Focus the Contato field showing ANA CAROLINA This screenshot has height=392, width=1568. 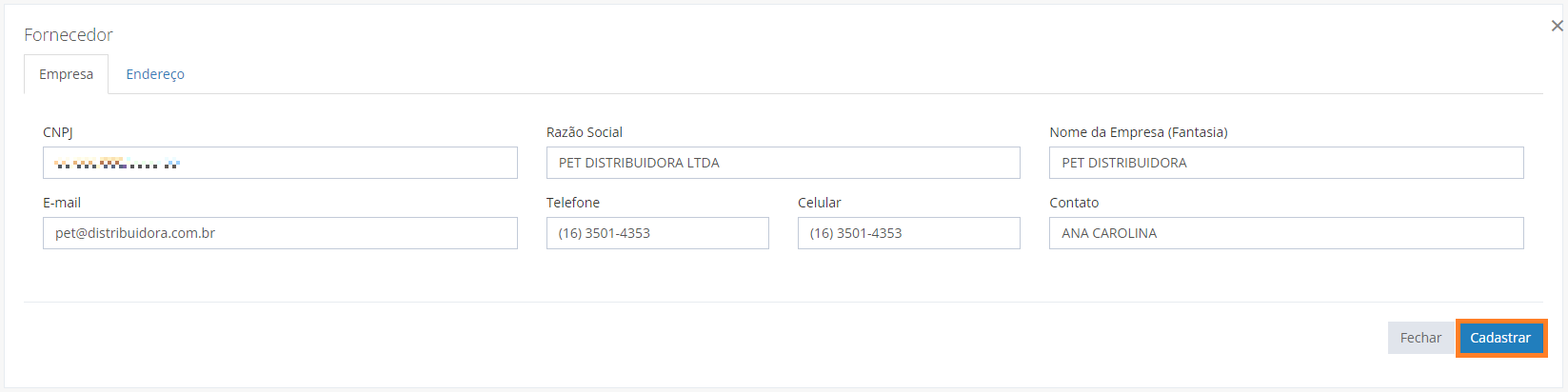point(1286,233)
